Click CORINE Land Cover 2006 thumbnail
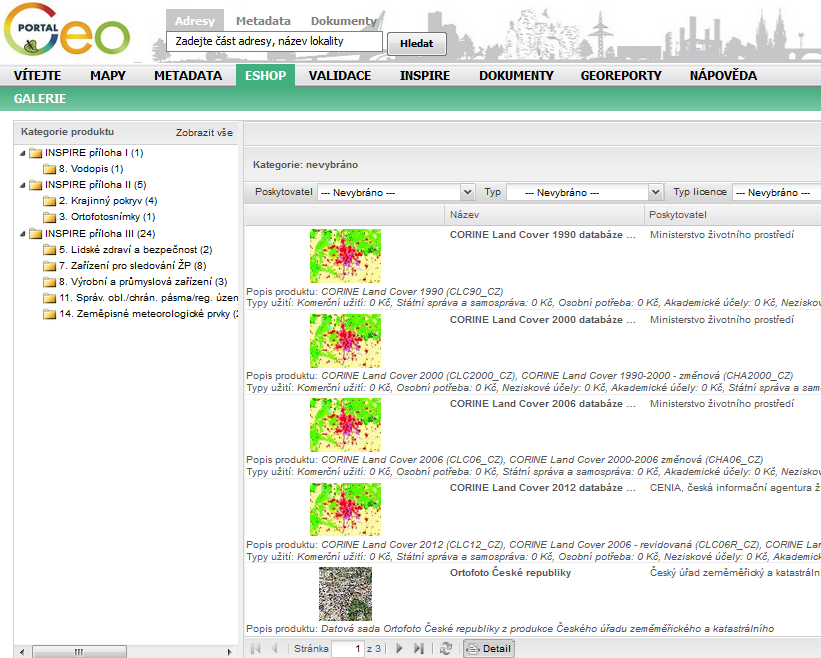 coord(345,425)
